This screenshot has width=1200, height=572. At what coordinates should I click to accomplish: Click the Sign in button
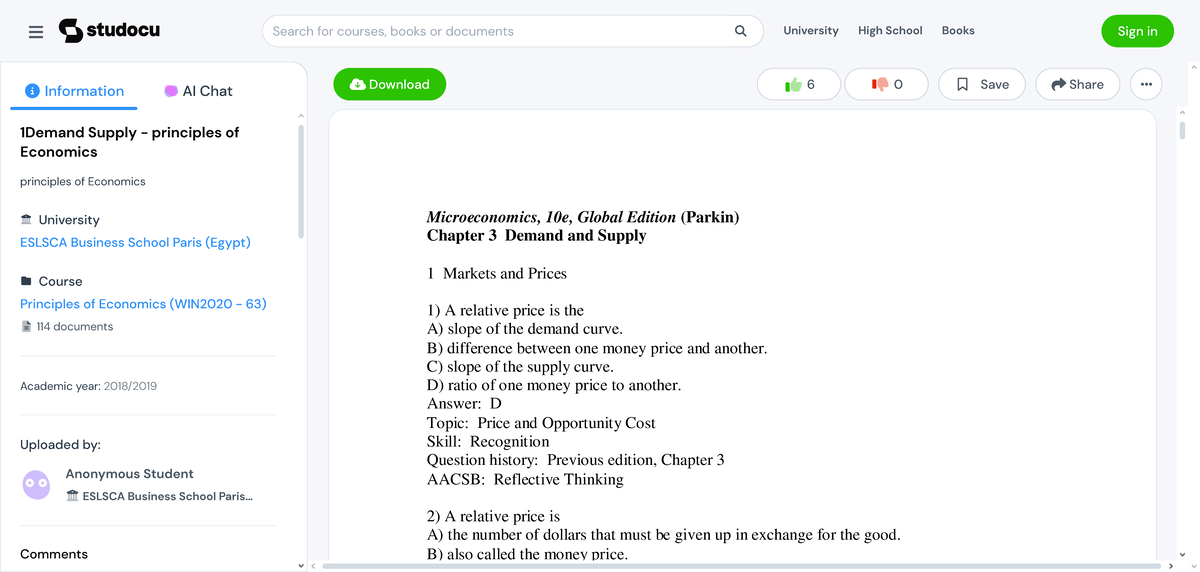tap(1137, 31)
